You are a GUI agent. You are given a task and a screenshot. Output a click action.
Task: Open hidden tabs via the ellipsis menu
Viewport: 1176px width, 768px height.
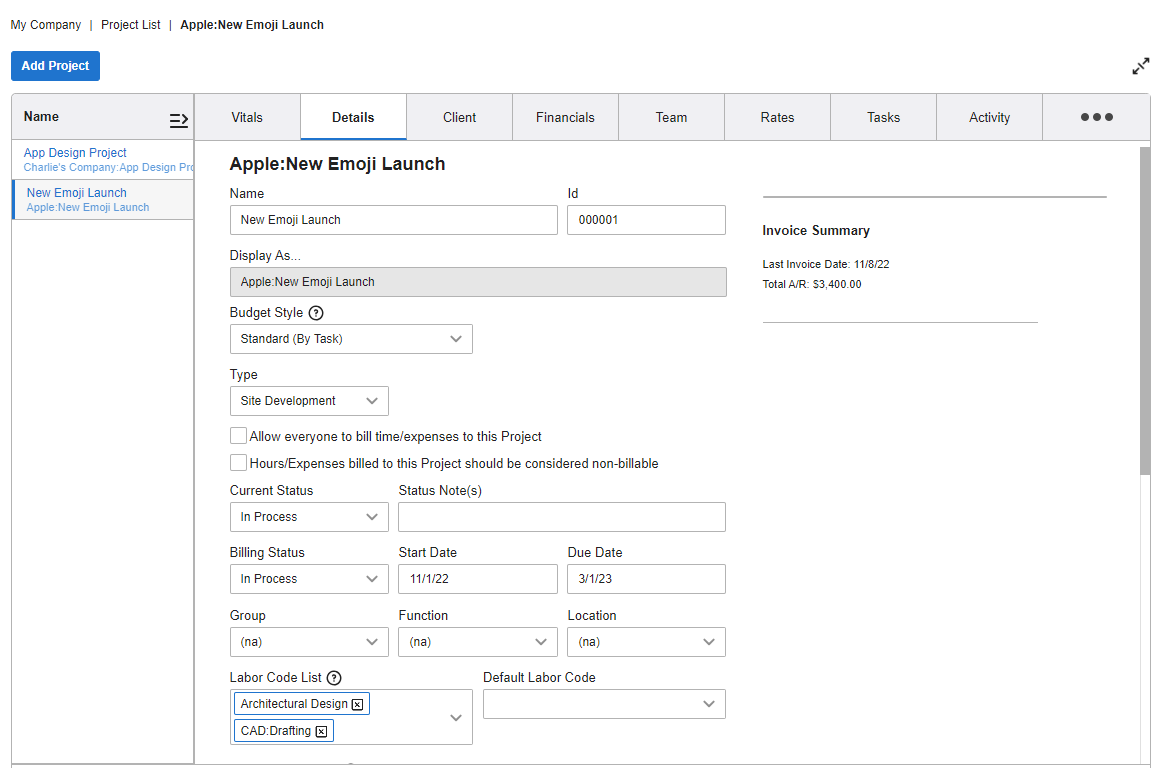tap(1096, 117)
